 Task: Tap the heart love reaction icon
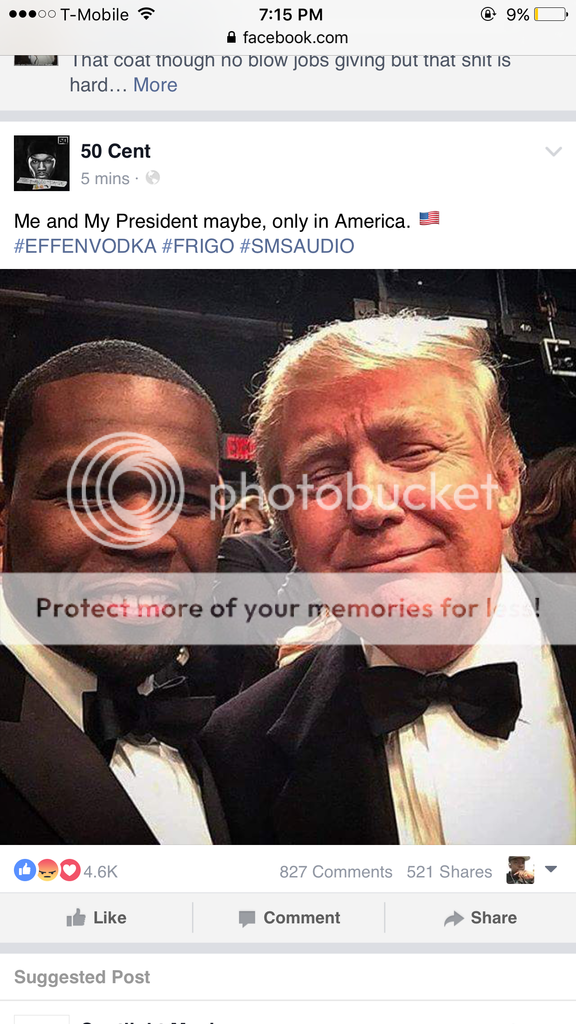tap(69, 870)
